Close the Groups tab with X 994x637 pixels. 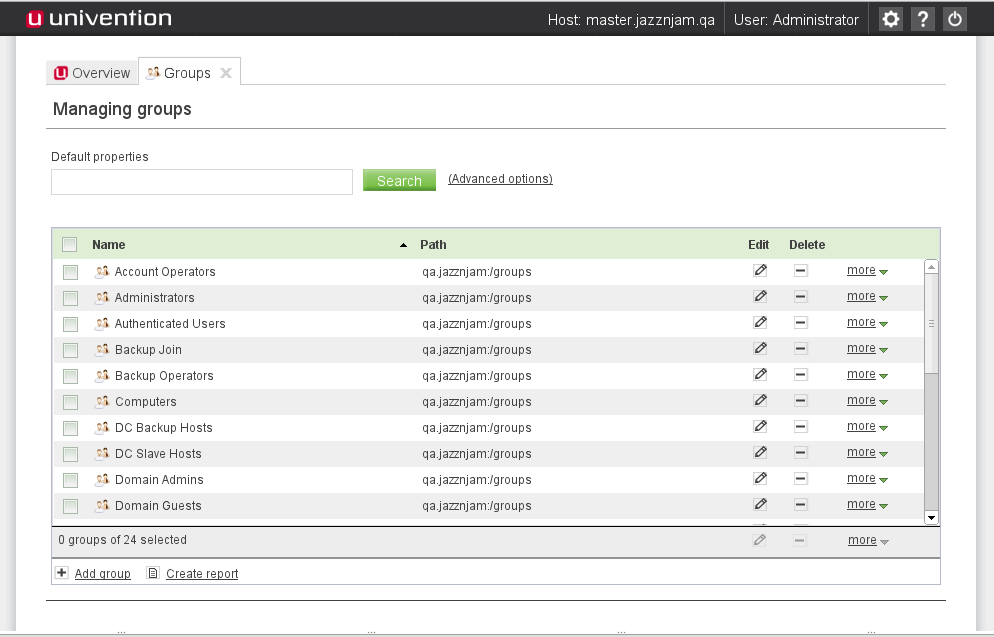click(226, 73)
